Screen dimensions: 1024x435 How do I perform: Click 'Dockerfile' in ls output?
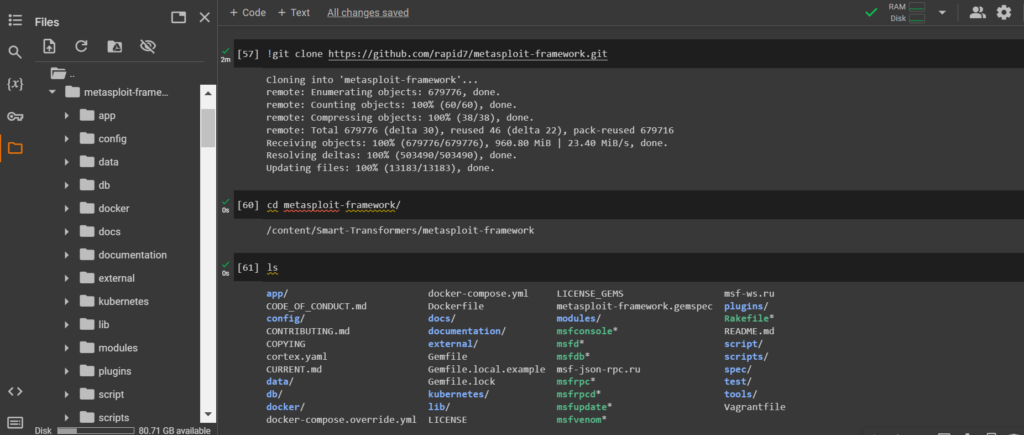tap(456, 306)
